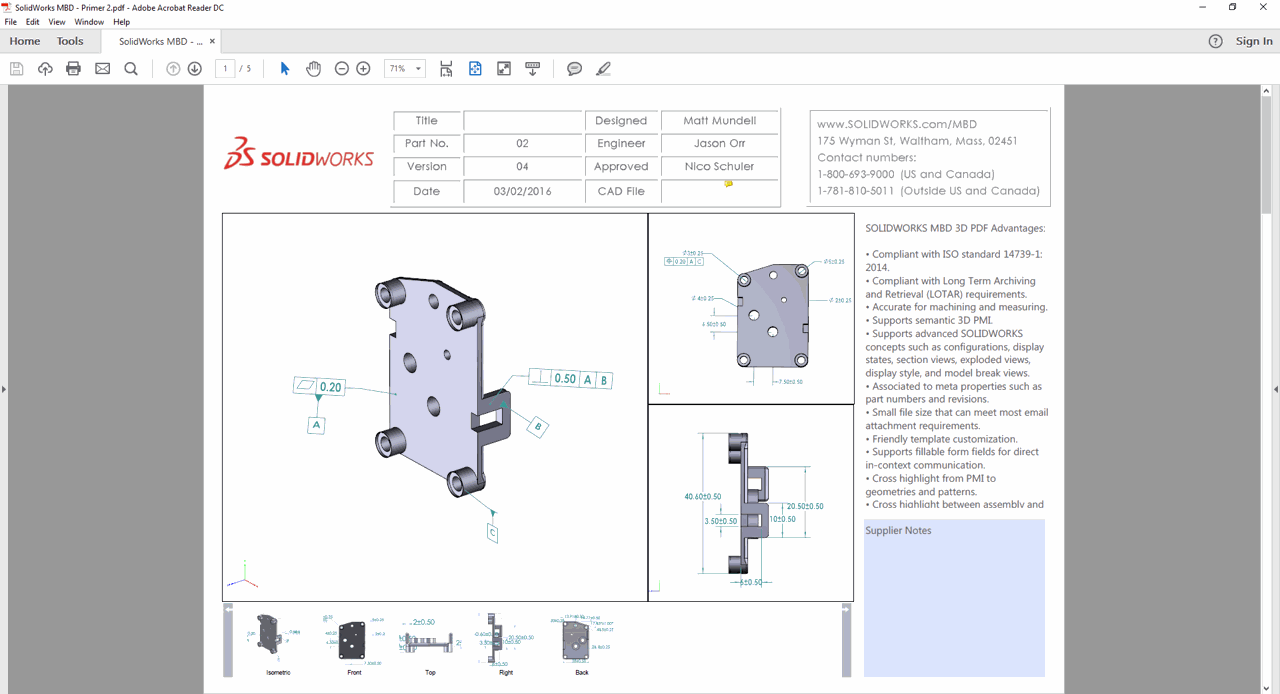Select the Front view thumbnail
1280x694 pixels.
click(354, 643)
